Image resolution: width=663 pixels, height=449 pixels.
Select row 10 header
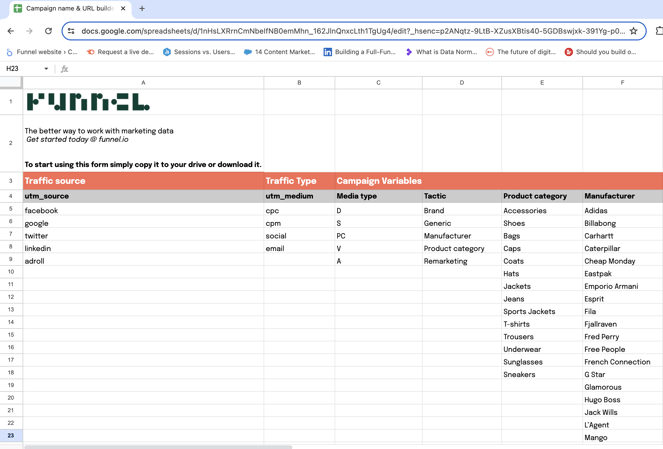(11, 272)
